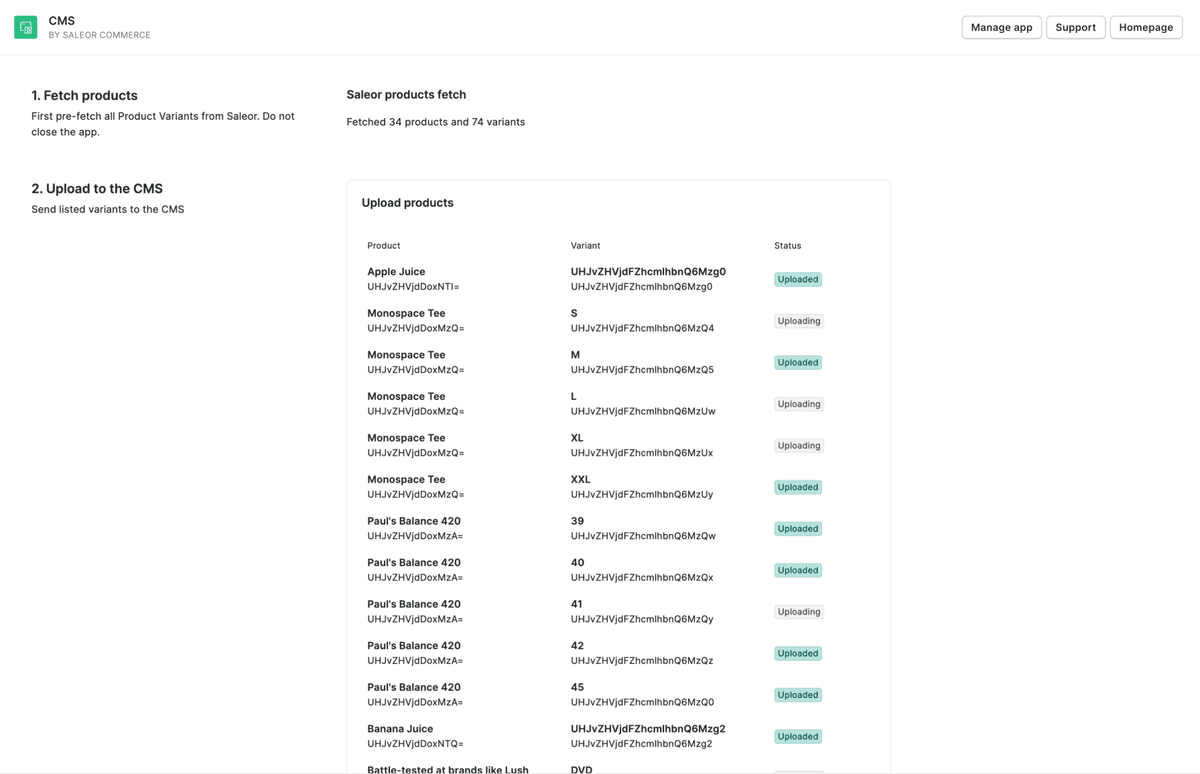Click the Variant column header
Image resolution: width=1200 pixels, height=774 pixels.
pyautogui.click(x=585, y=245)
